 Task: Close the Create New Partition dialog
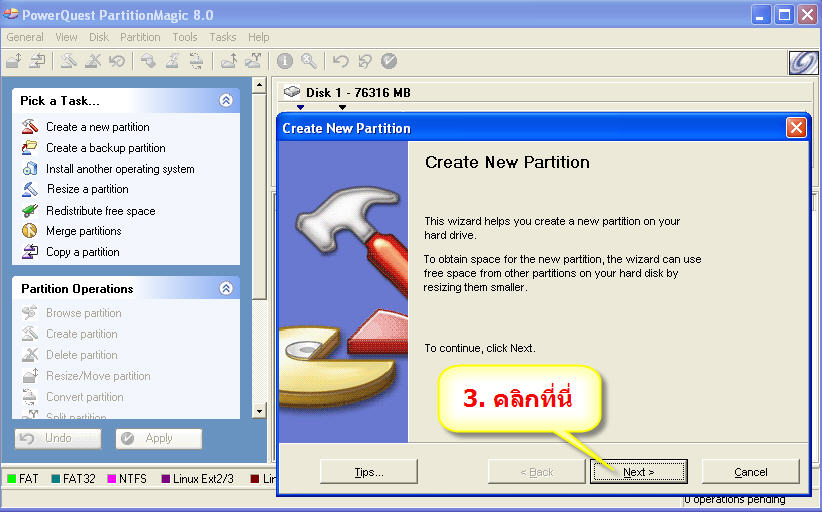coord(796,128)
